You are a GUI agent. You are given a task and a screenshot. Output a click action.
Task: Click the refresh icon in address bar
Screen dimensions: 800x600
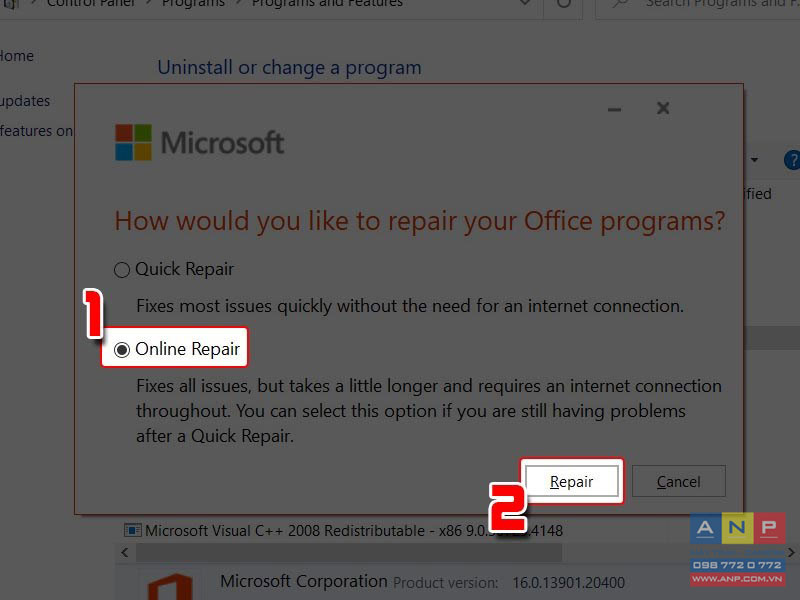point(563,4)
